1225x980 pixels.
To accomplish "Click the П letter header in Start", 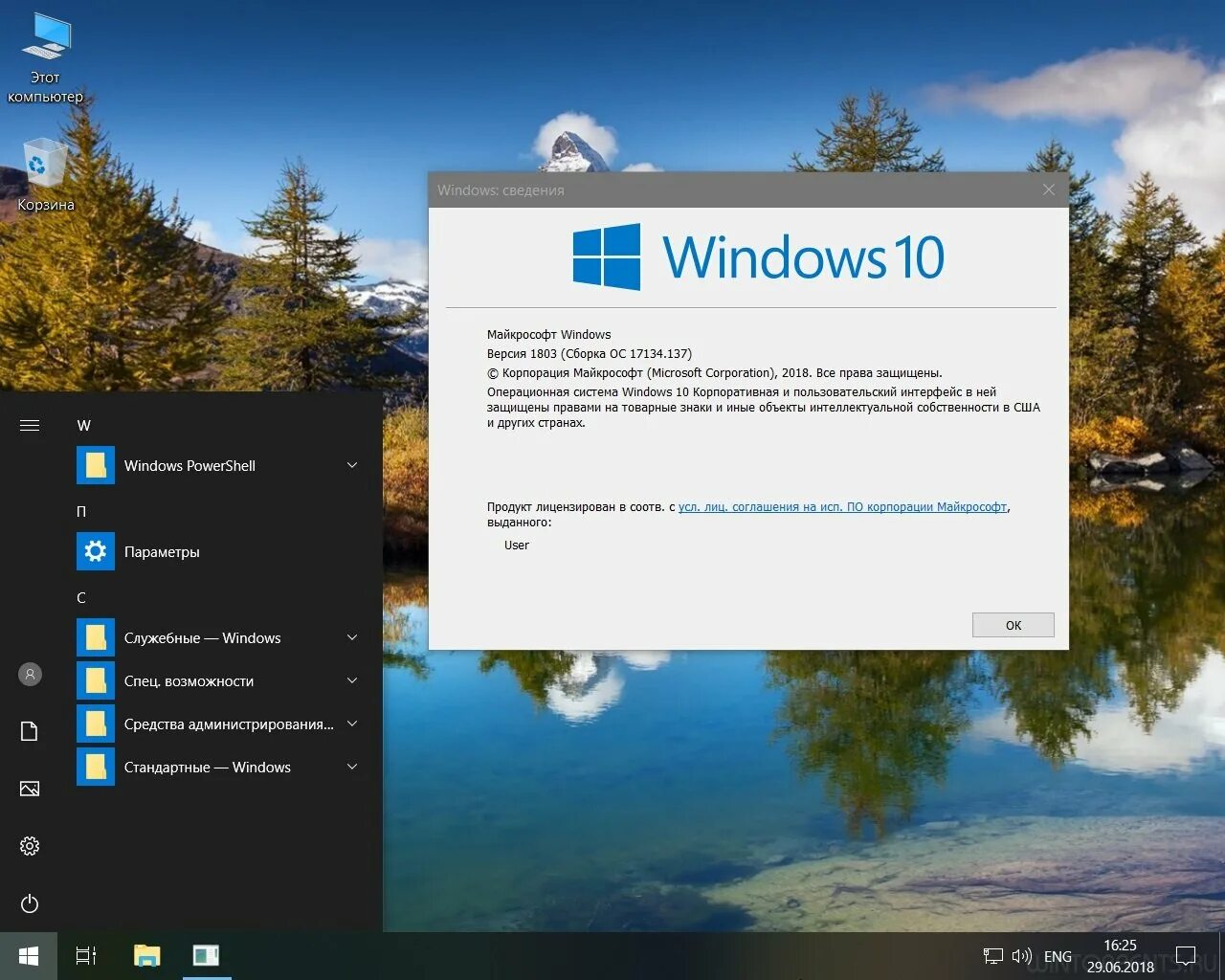I will tap(81, 511).
